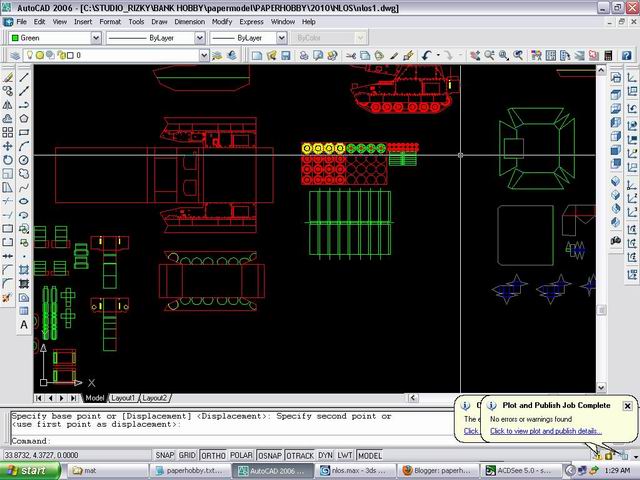The height and width of the screenshot is (480, 640).
Task: Open QuickCalc calculator
Action: click(608, 56)
